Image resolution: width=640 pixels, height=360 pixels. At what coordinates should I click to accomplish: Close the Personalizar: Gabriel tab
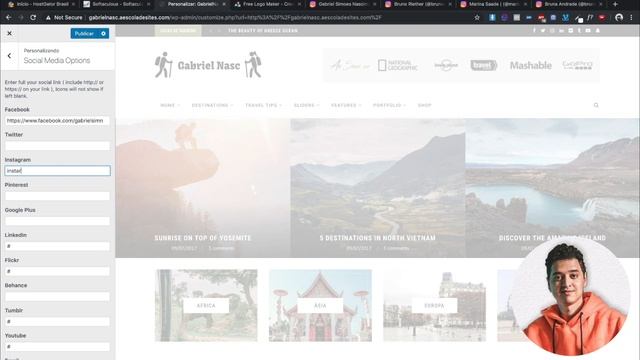point(223,4)
